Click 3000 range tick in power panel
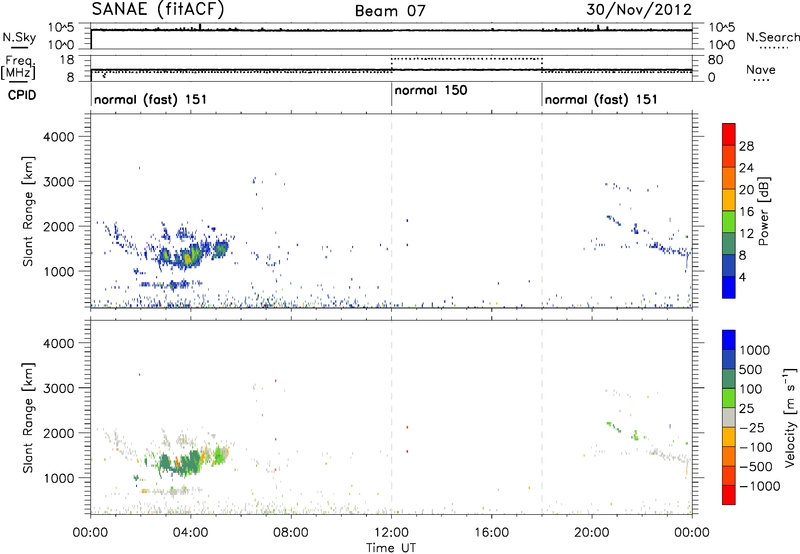This screenshot has width=800, height=554. (x=59, y=182)
